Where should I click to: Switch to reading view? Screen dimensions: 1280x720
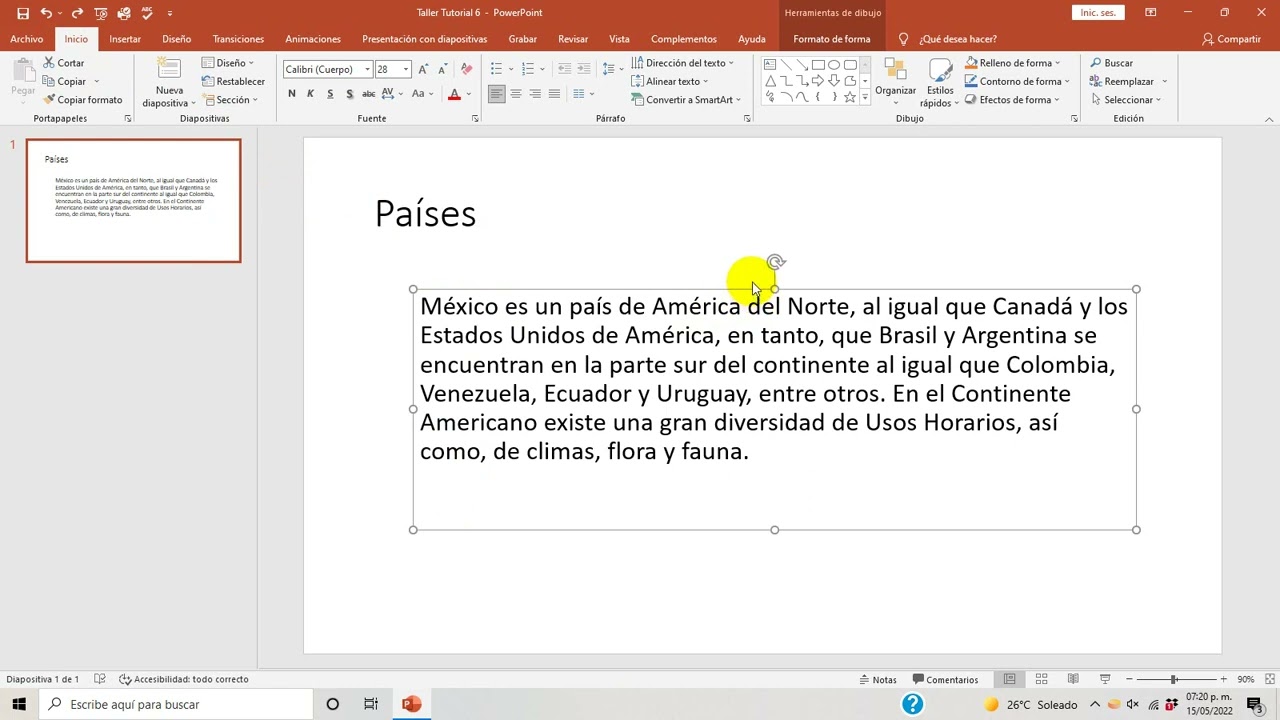1073,680
